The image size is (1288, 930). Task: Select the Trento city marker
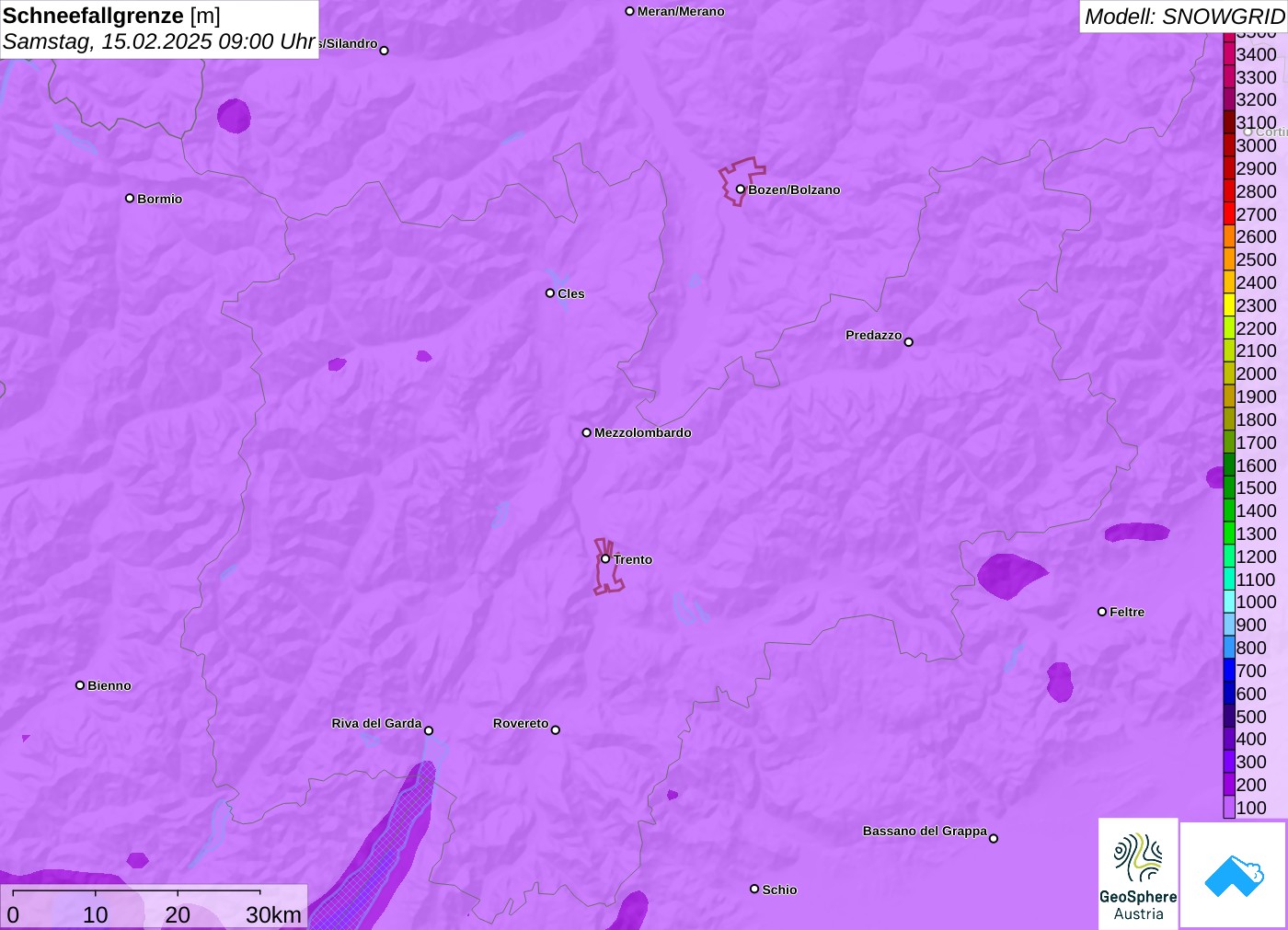point(605,558)
